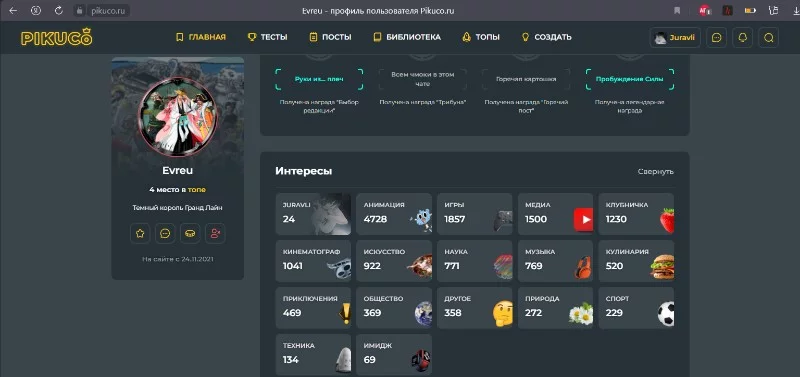Open the Имидж interest card
Image resolution: width=800 pixels, height=377 pixels.
tap(394, 355)
